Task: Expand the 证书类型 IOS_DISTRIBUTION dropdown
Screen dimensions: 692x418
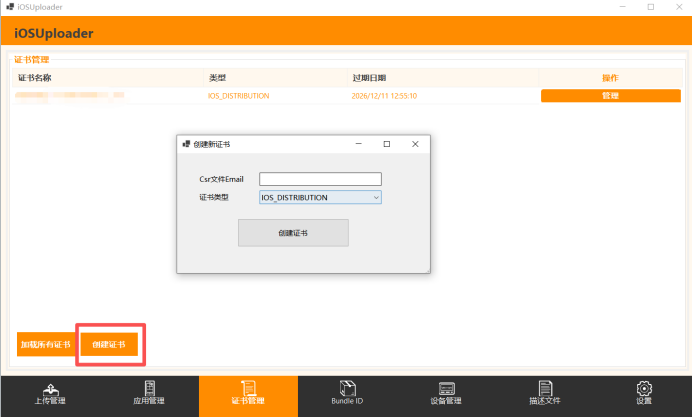Action: pos(320,197)
